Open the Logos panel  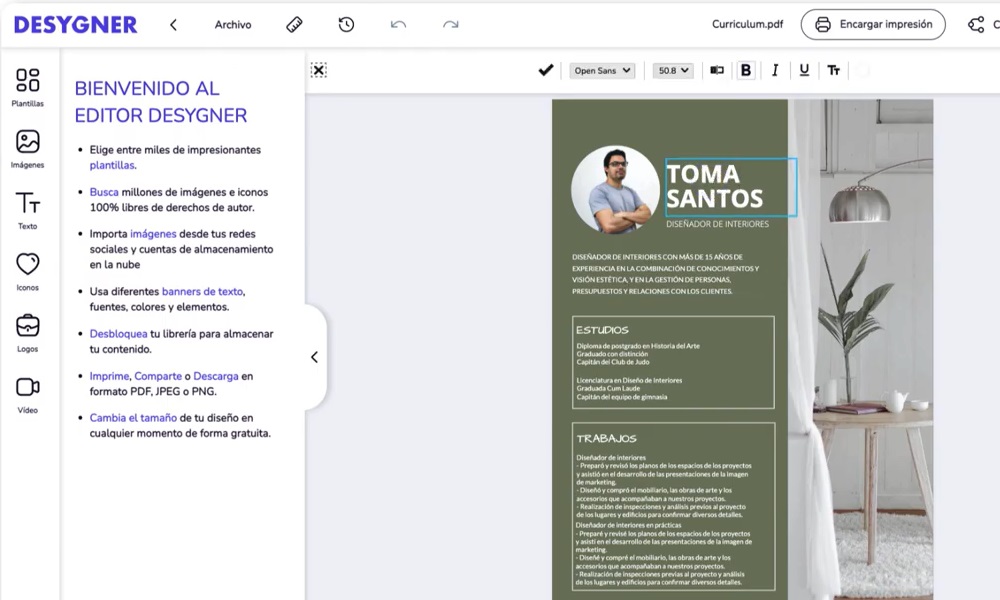27,328
